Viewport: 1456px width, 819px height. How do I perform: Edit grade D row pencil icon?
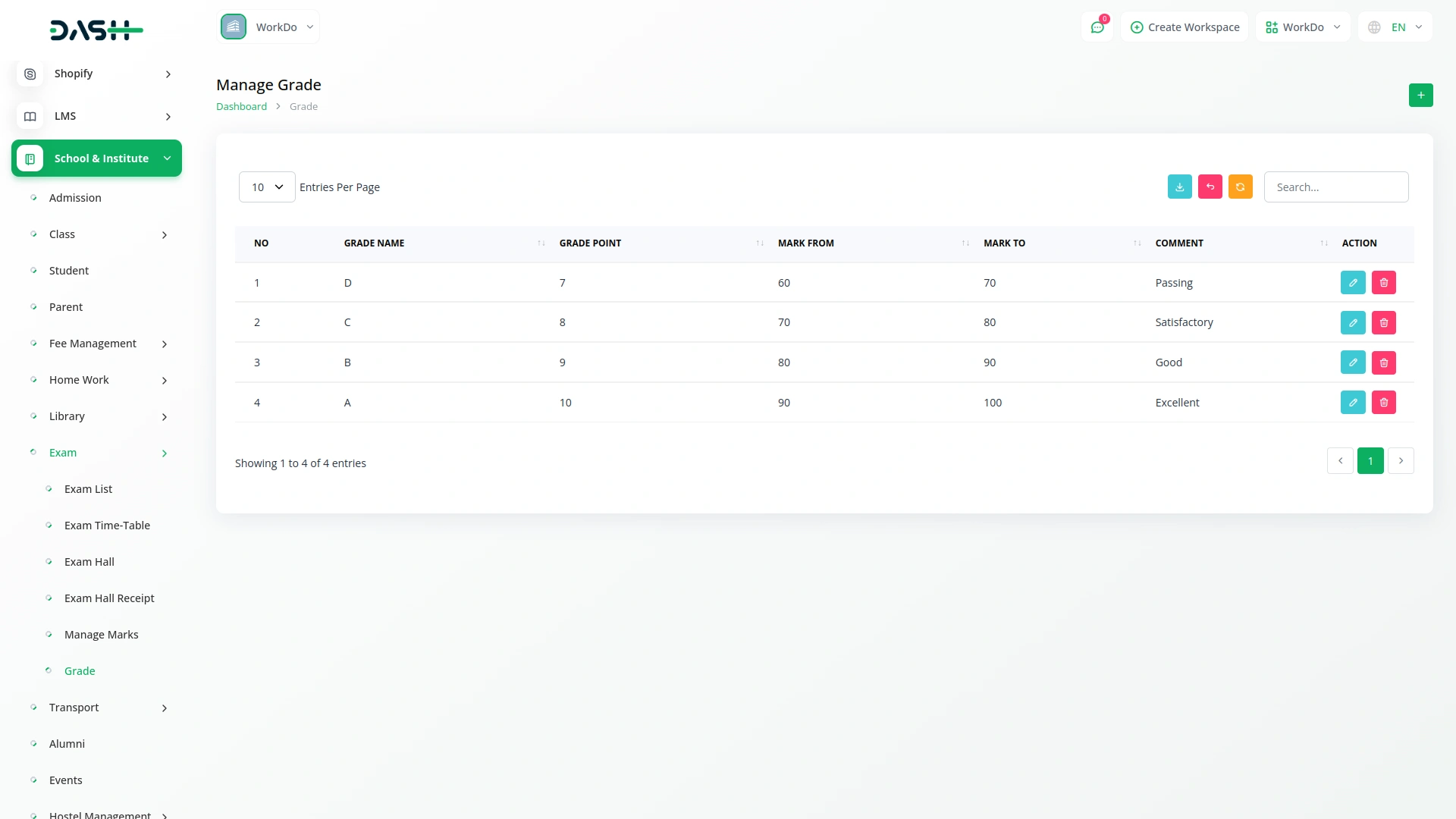[1352, 283]
